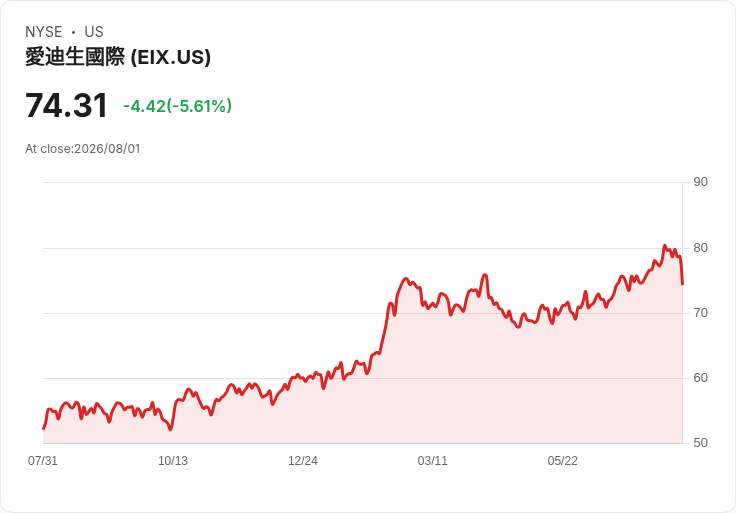Click the chart line start at 07/31
The image size is (736, 513).
[44, 428]
